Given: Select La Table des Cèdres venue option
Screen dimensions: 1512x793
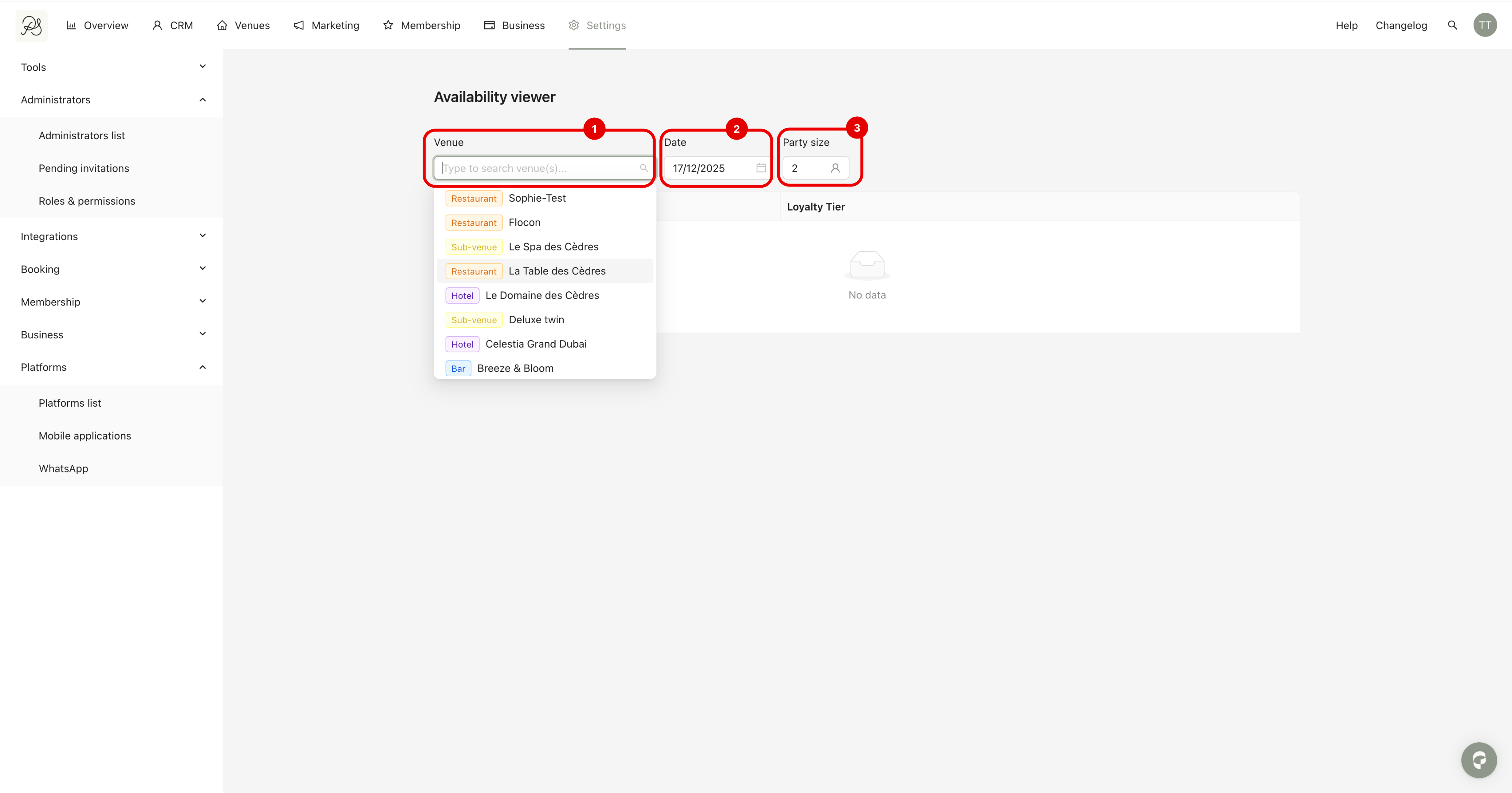Looking at the screenshot, I should pyautogui.click(x=556, y=271).
